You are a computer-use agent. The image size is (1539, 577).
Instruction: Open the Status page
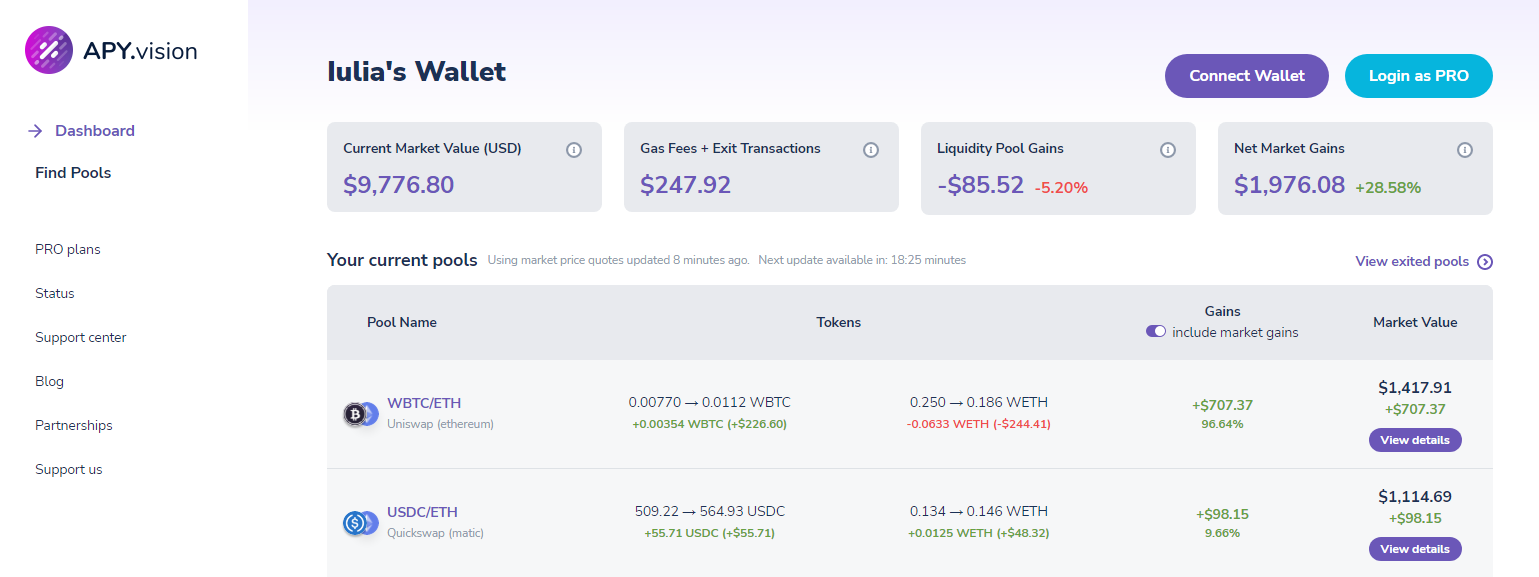(55, 293)
